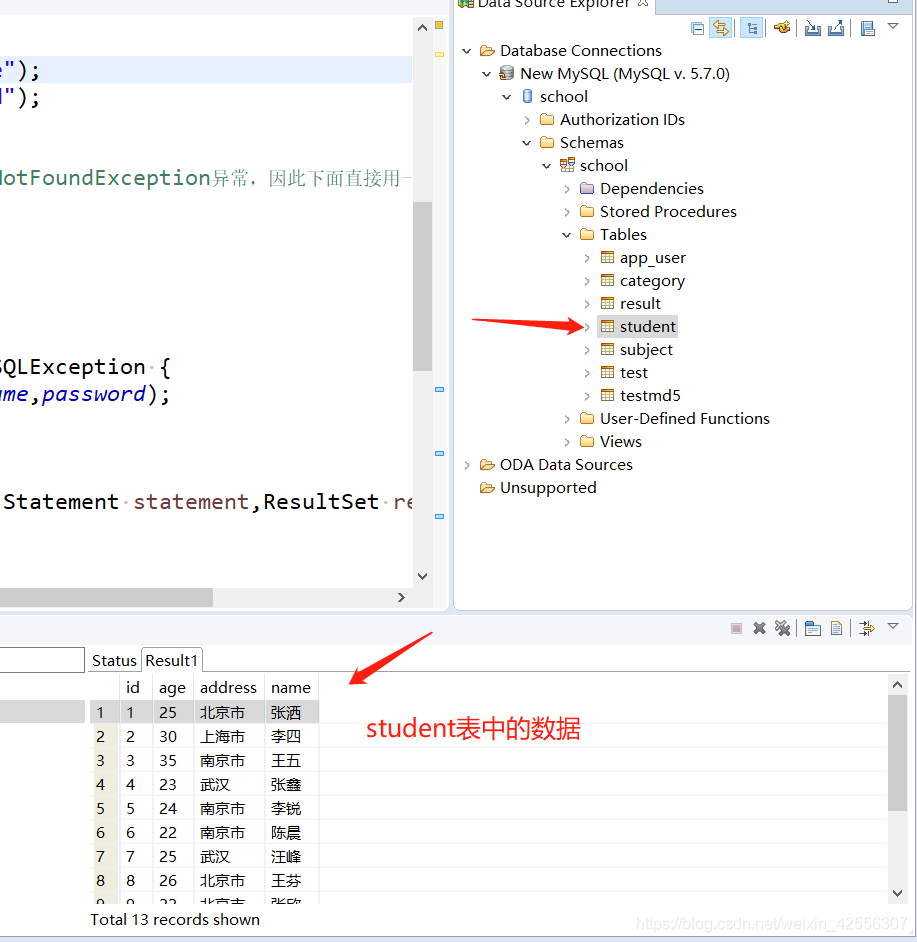
Task: Click the Dependencies folder icon
Action: click(587, 189)
